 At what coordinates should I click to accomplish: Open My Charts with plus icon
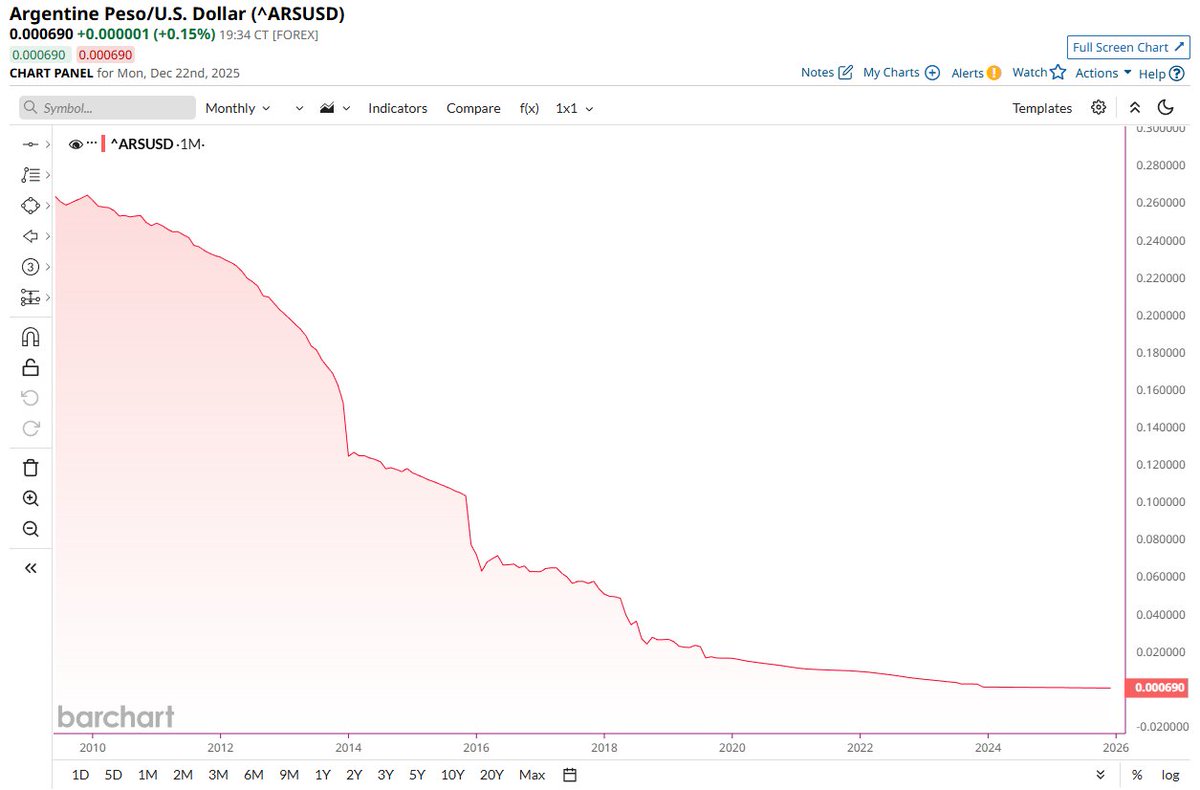[901, 72]
